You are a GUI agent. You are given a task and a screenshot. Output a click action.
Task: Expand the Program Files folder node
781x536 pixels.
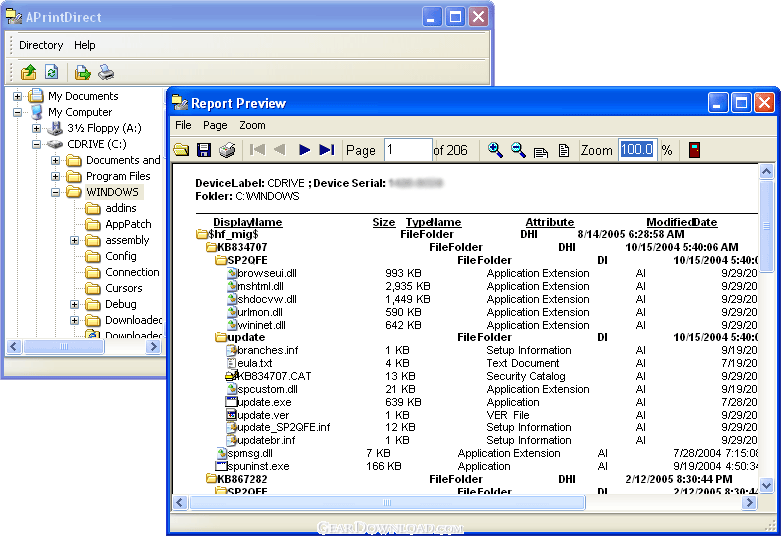55,176
